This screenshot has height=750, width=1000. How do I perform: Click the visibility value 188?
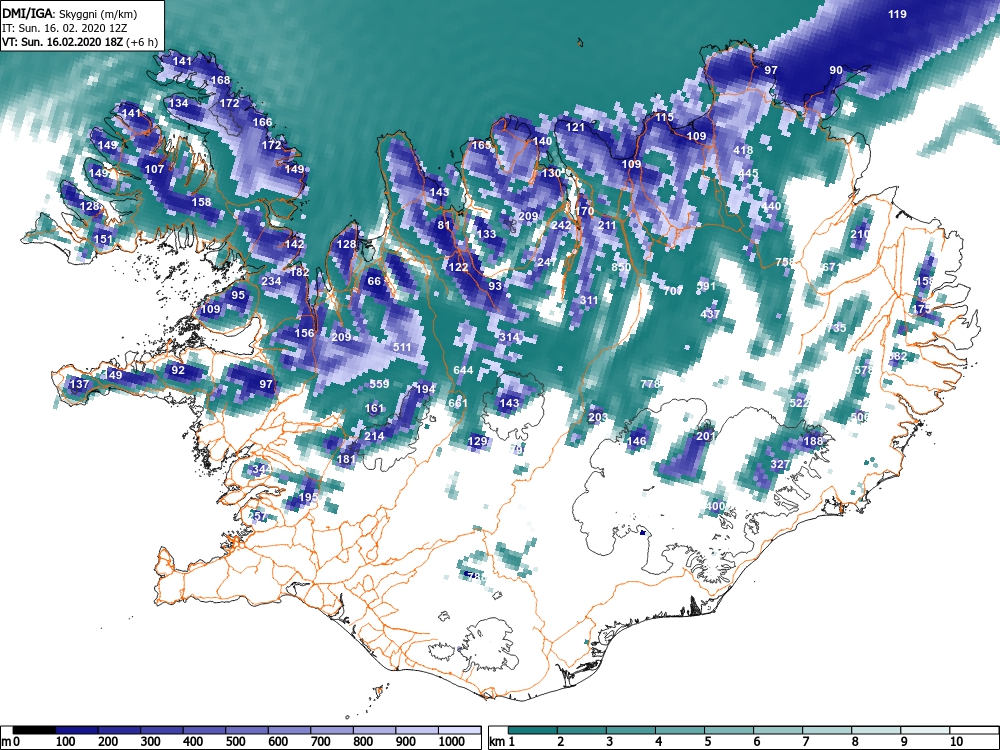[812, 441]
